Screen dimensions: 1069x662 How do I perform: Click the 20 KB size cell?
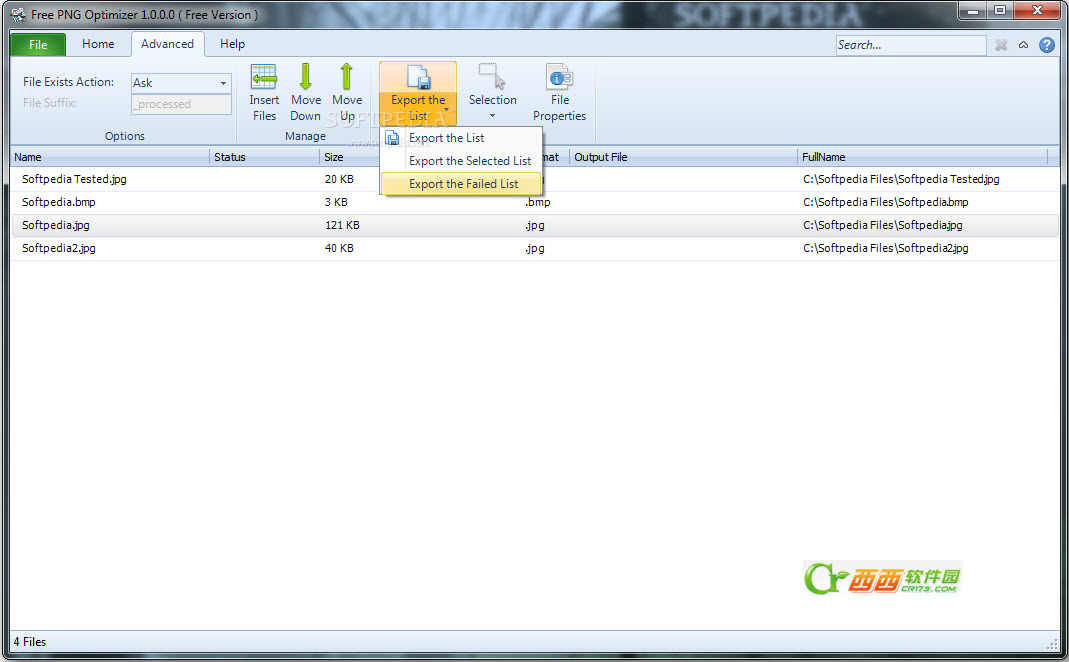[339, 179]
